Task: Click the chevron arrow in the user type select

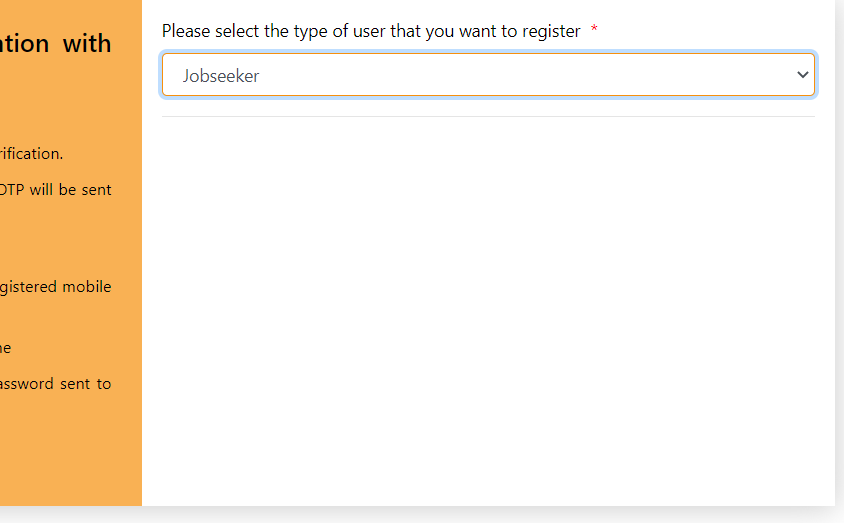Action: click(x=803, y=75)
